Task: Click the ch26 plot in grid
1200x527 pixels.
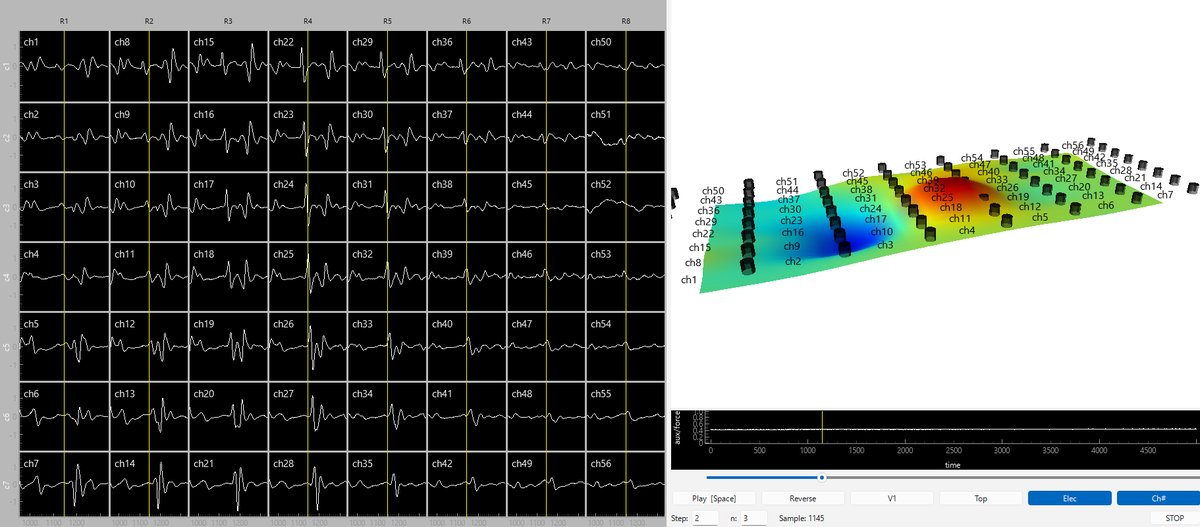Action: 308,347
